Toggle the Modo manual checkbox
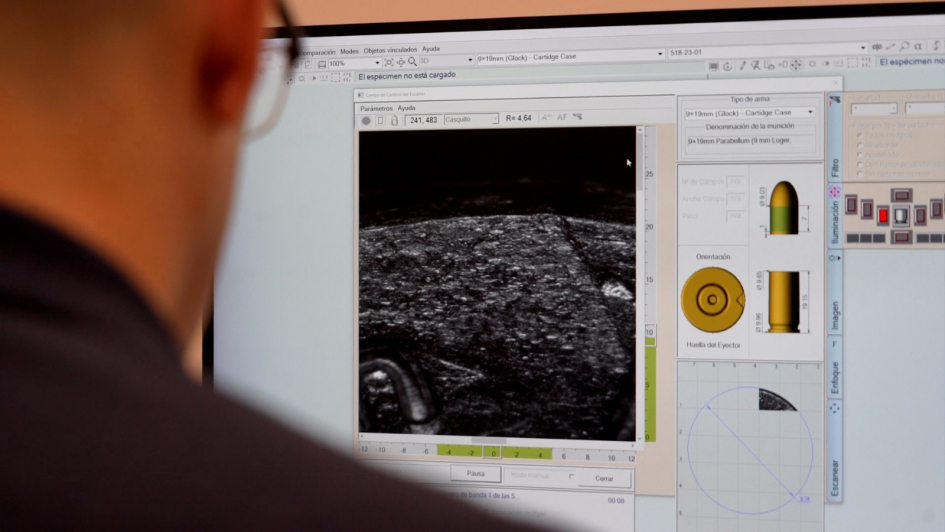This screenshot has width=945, height=532. pyautogui.click(x=571, y=477)
